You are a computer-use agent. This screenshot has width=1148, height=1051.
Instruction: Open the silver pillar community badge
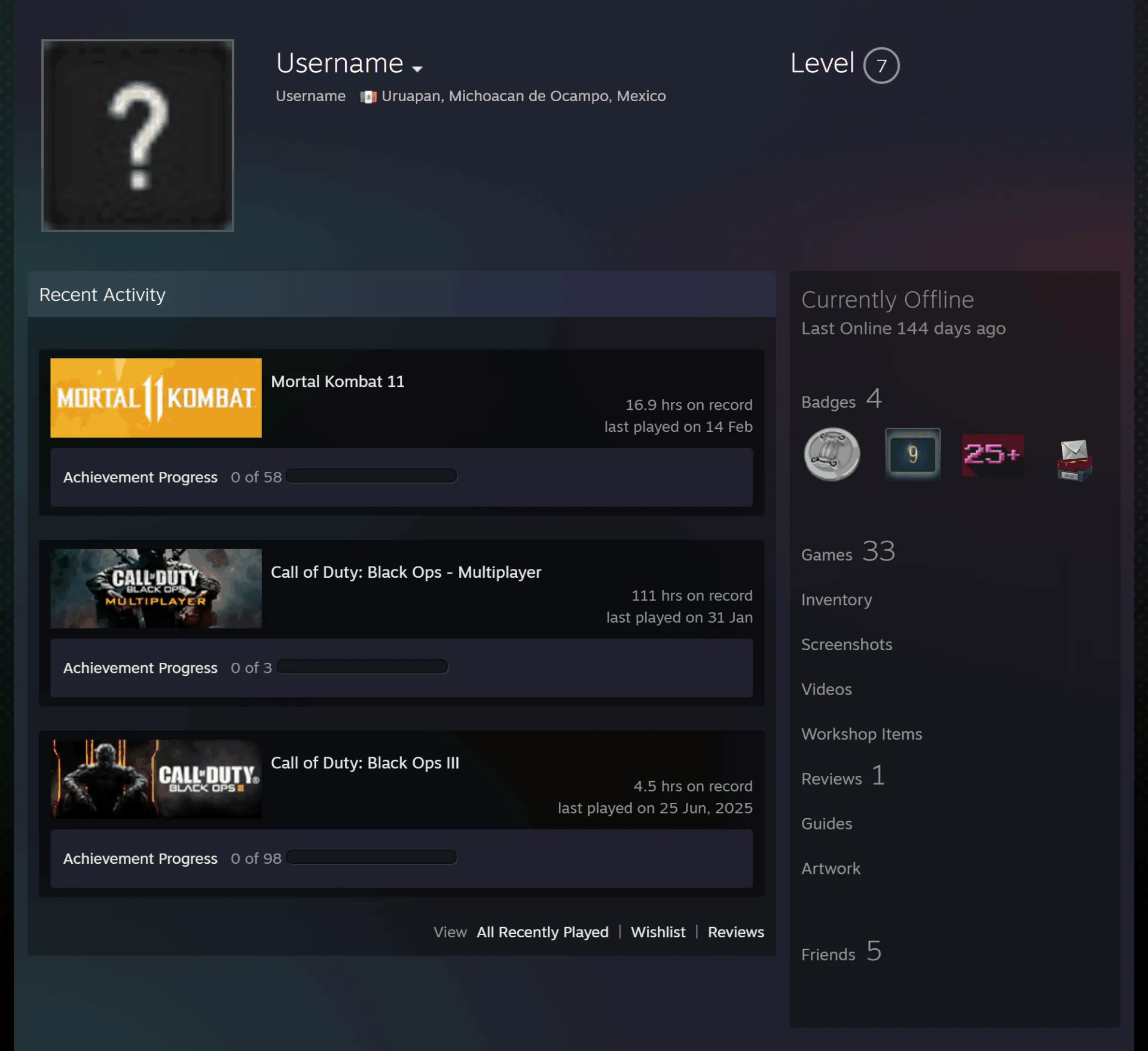[832, 455]
